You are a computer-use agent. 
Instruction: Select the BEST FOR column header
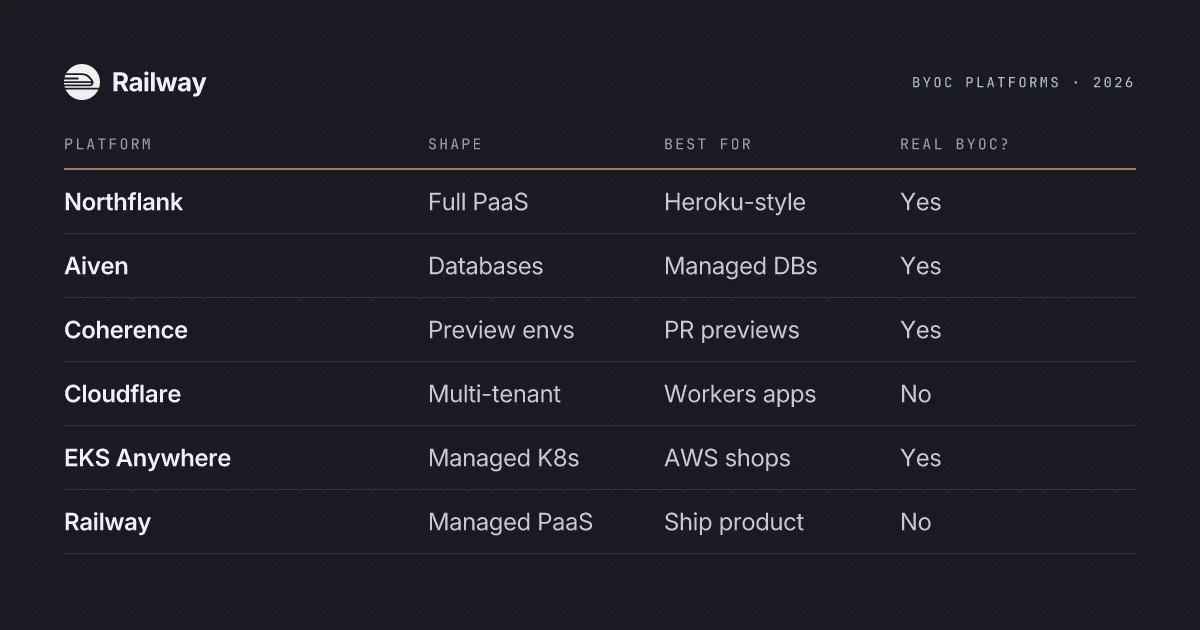point(708,144)
